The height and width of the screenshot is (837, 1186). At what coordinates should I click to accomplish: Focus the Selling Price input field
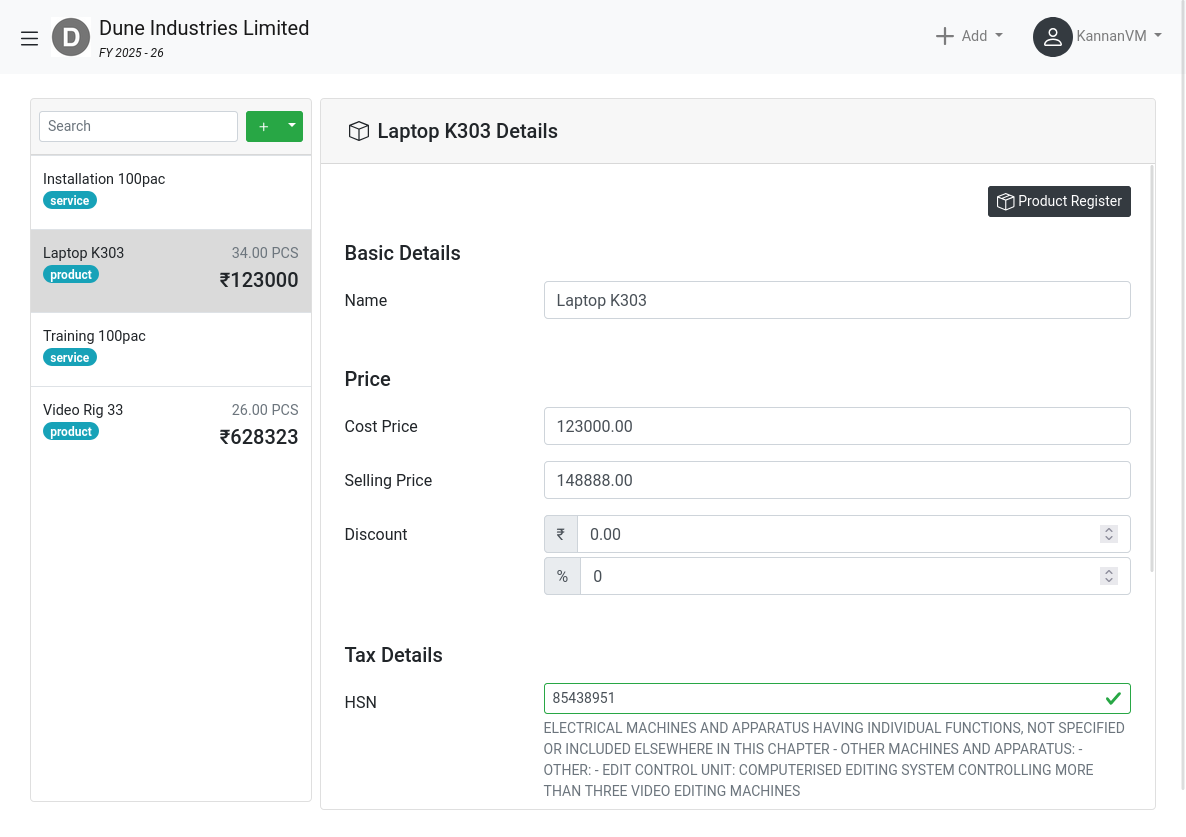(836, 480)
